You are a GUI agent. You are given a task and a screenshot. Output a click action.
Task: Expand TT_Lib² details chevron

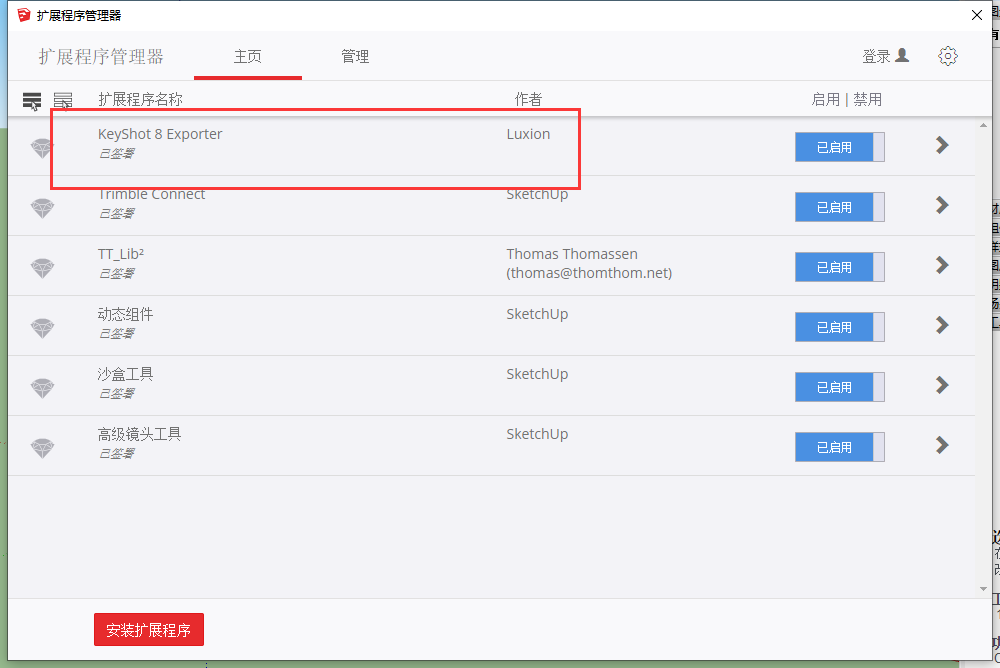coord(942,265)
